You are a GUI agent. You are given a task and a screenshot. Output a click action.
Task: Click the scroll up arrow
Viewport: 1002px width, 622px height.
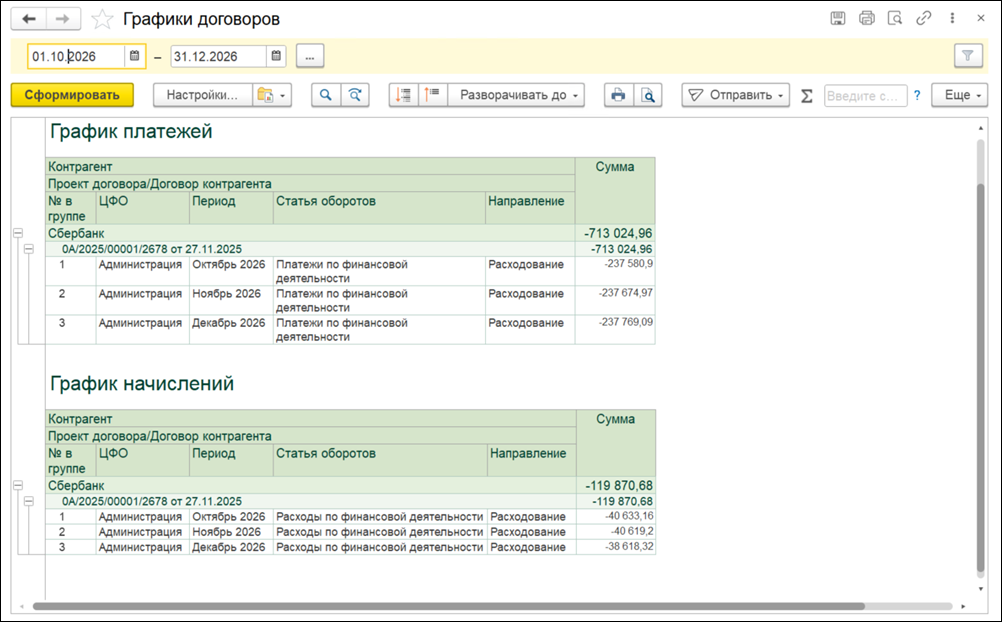coord(981,129)
